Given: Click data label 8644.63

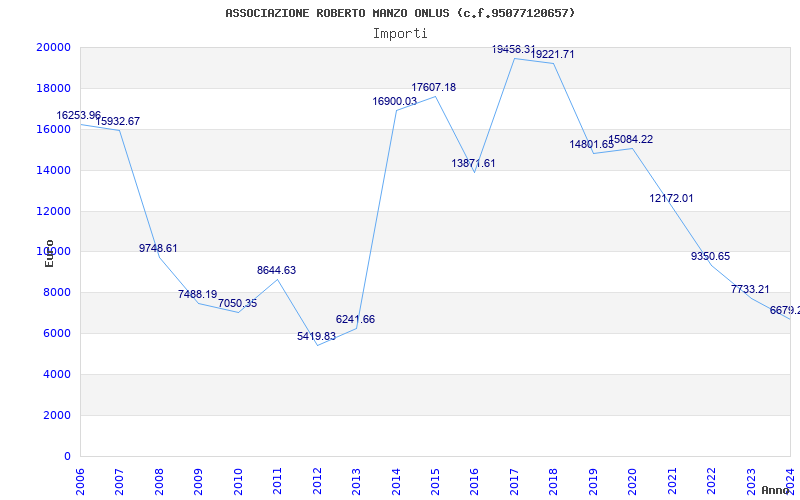Looking at the screenshot, I should [276, 270].
